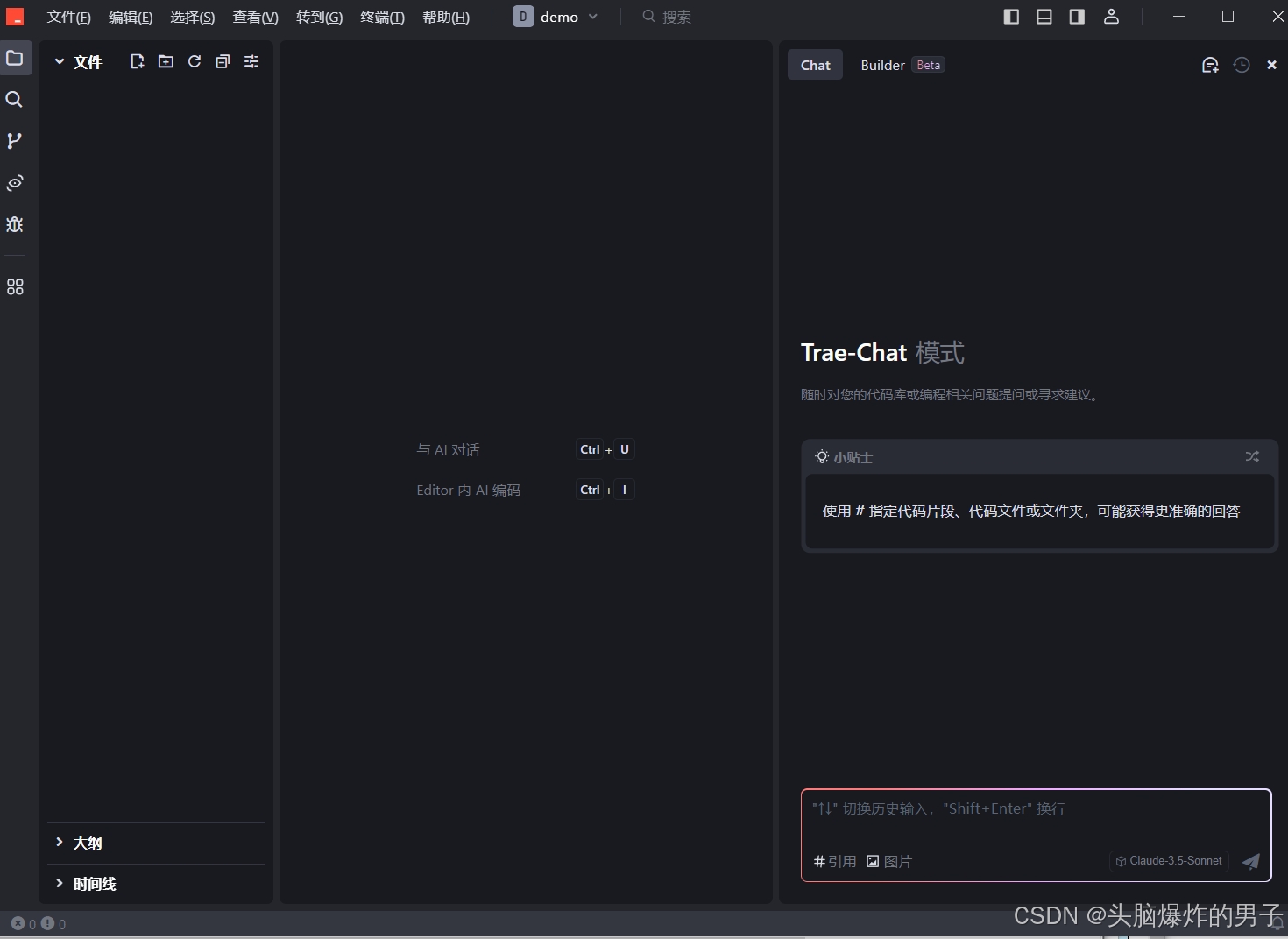The width and height of the screenshot is (1288, 939).
Task: Open the 编辑(E) menu
Action: [x=131, y=17]
